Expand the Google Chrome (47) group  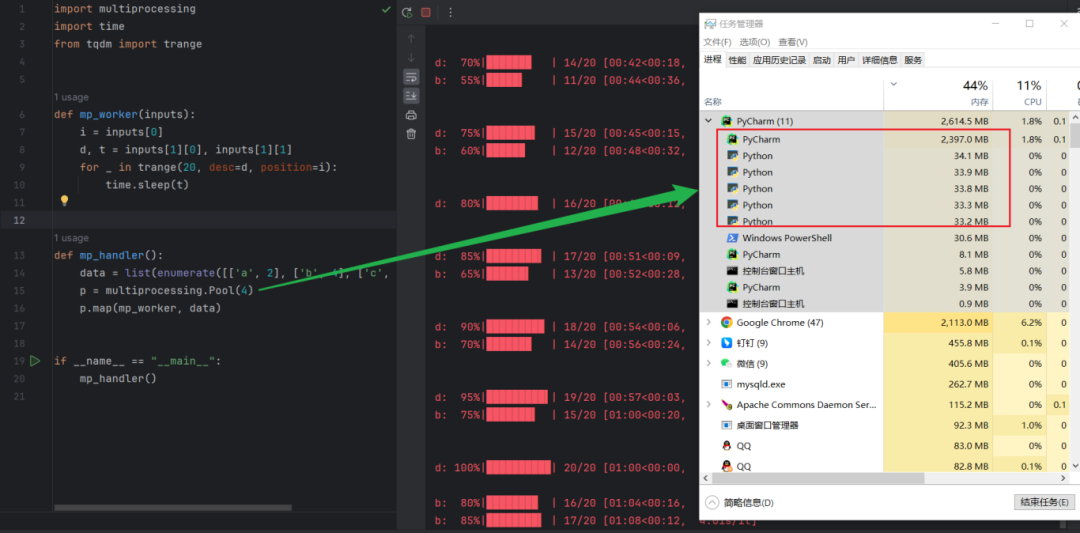708,322
